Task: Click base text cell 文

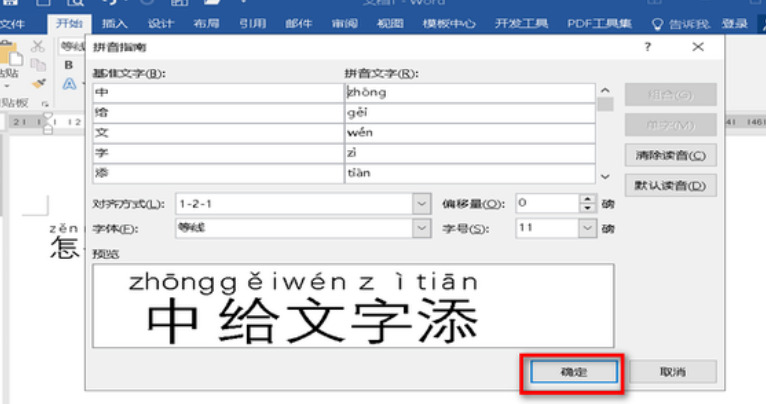Action: pos(218,133)
